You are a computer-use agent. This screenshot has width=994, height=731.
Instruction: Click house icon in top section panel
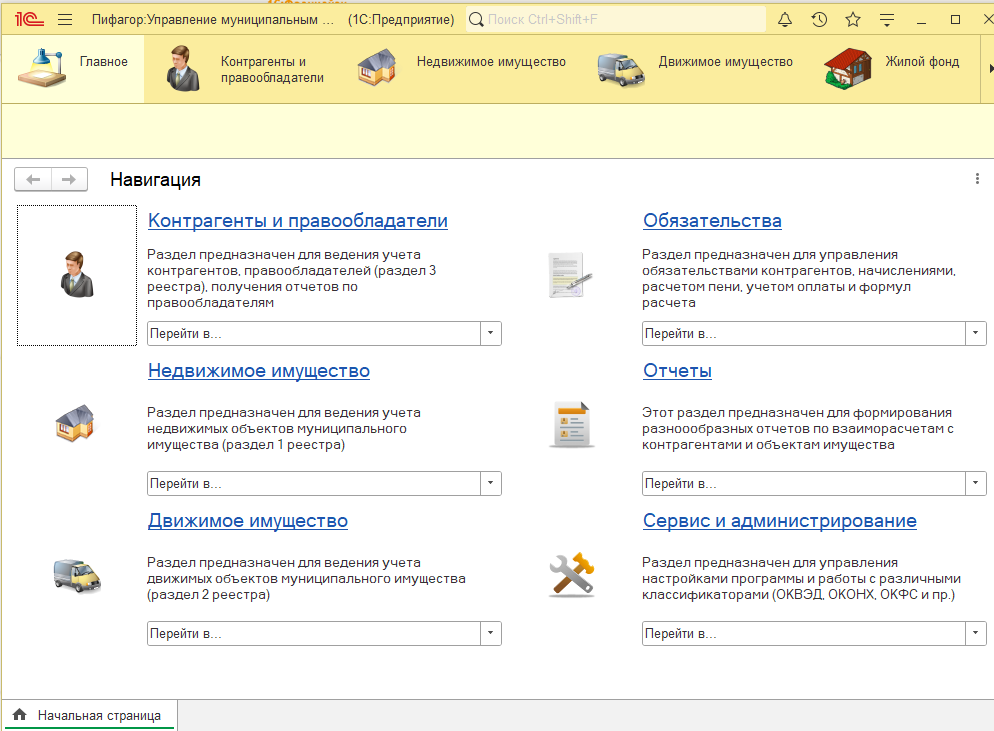tap(377, 67)
